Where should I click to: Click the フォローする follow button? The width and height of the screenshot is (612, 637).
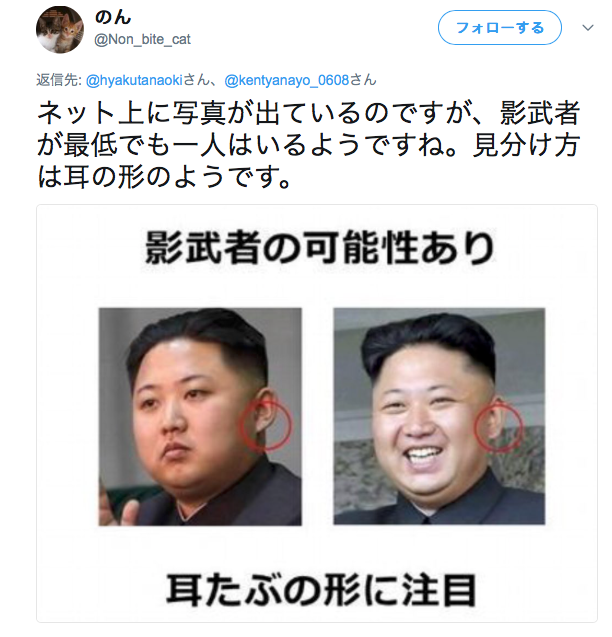[500, 28]
